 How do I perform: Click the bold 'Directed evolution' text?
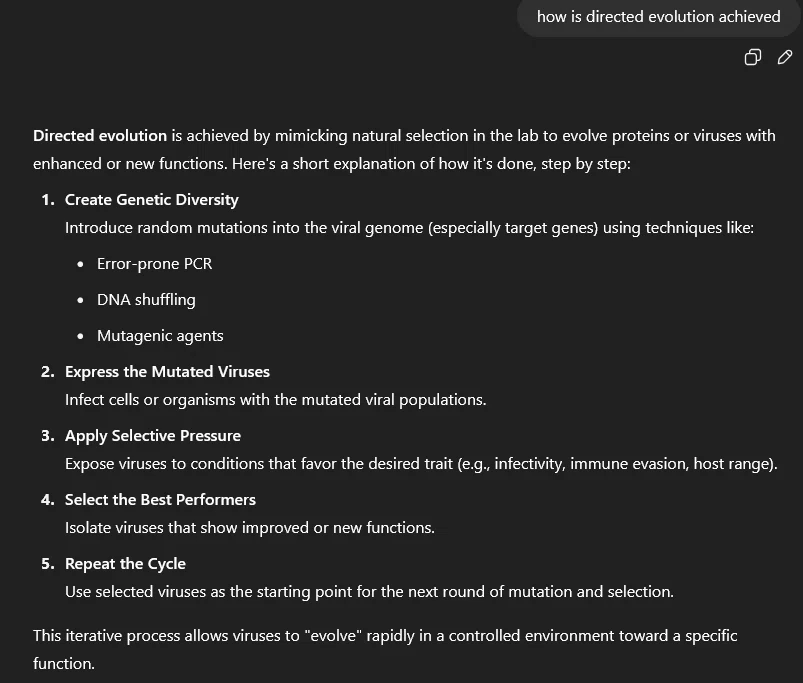click(x=100, y=136)
